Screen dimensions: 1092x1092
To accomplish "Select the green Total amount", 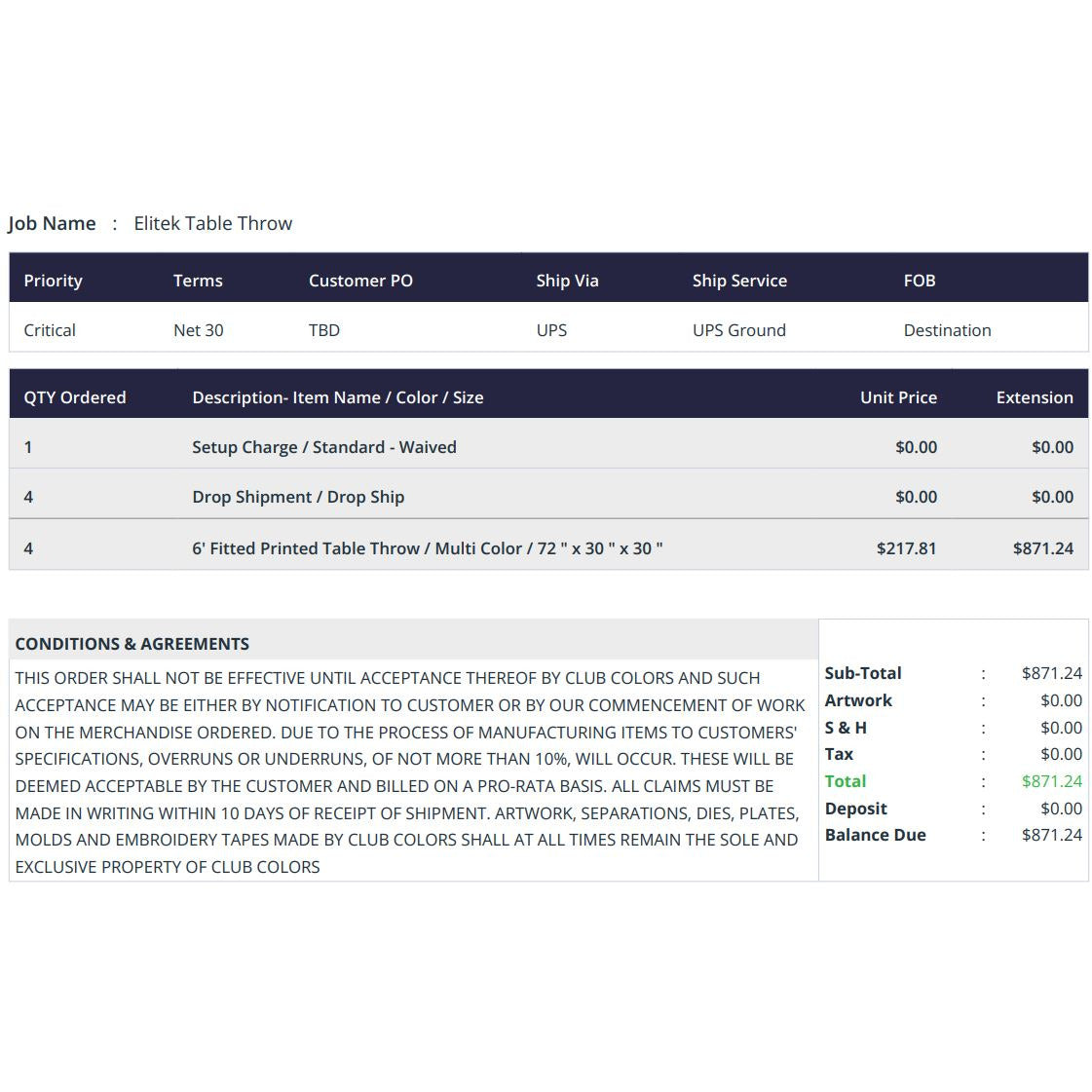I will pyautogui.click(x=1052, y=781).
